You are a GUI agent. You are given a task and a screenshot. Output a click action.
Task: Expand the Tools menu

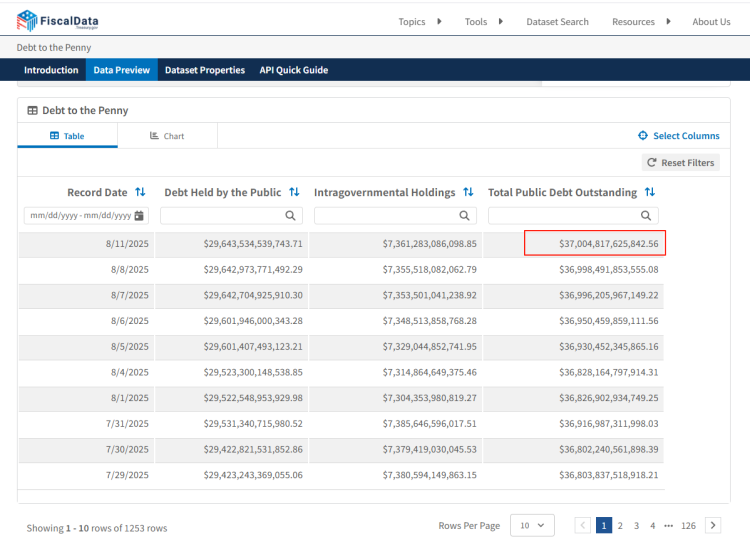tap(484, 22)
